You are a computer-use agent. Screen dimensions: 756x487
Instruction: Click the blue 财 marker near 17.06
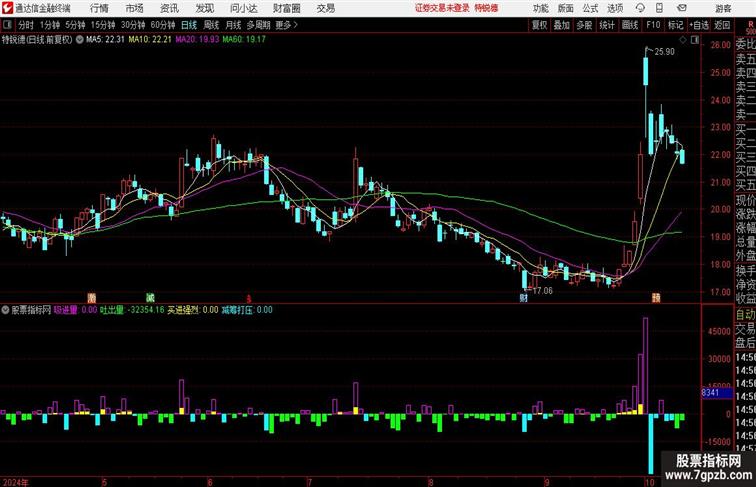pyautogui.click(x=524, y=298)
